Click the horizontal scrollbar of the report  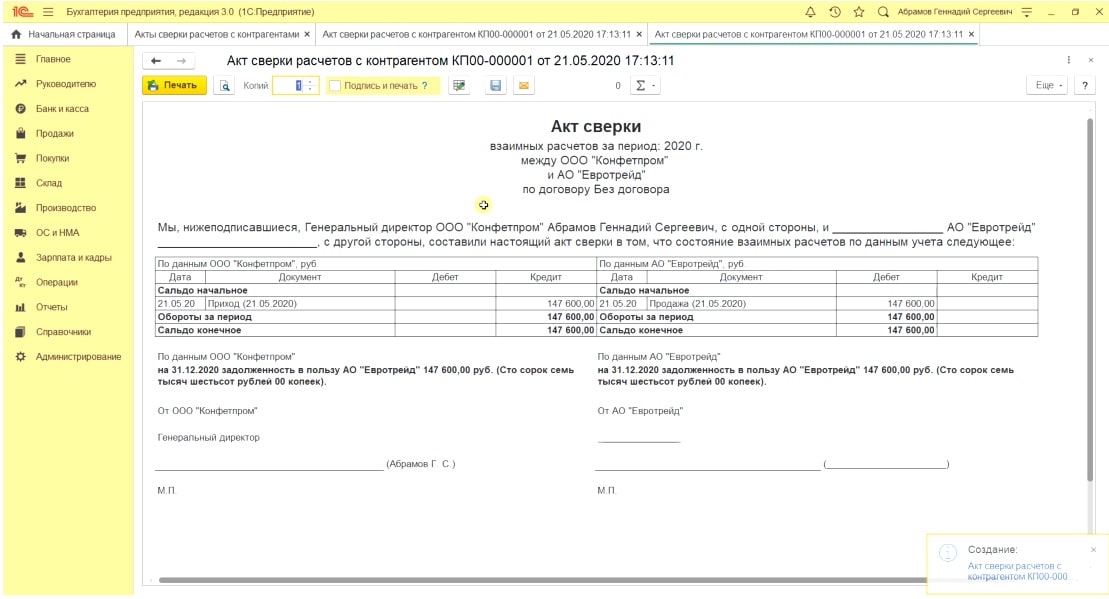(542, 580)
